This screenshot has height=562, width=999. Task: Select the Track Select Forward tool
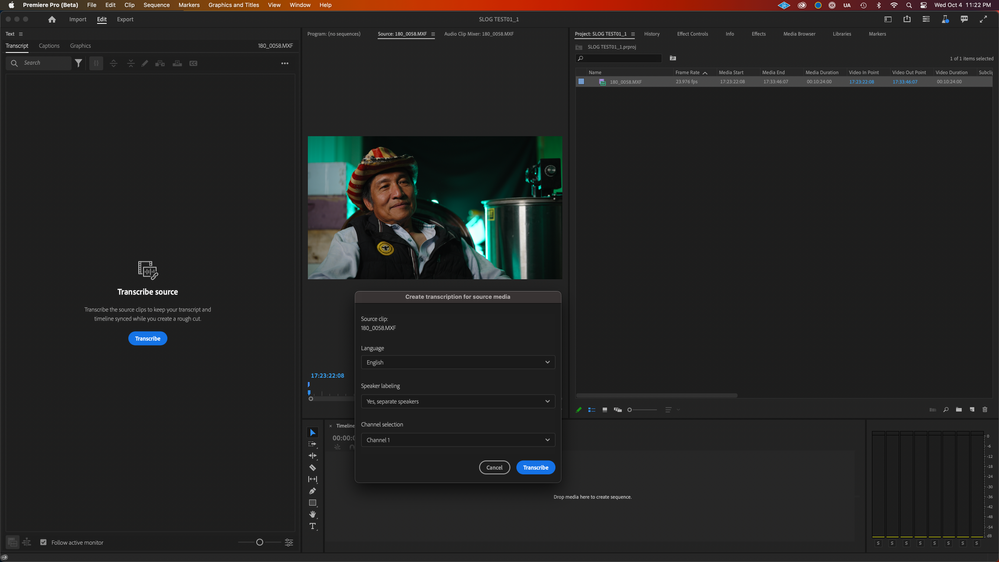click(312, 444)
